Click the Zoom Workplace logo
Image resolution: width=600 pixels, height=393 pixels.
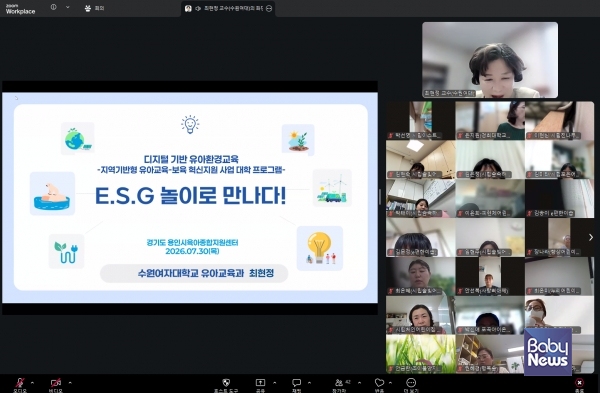20,9
